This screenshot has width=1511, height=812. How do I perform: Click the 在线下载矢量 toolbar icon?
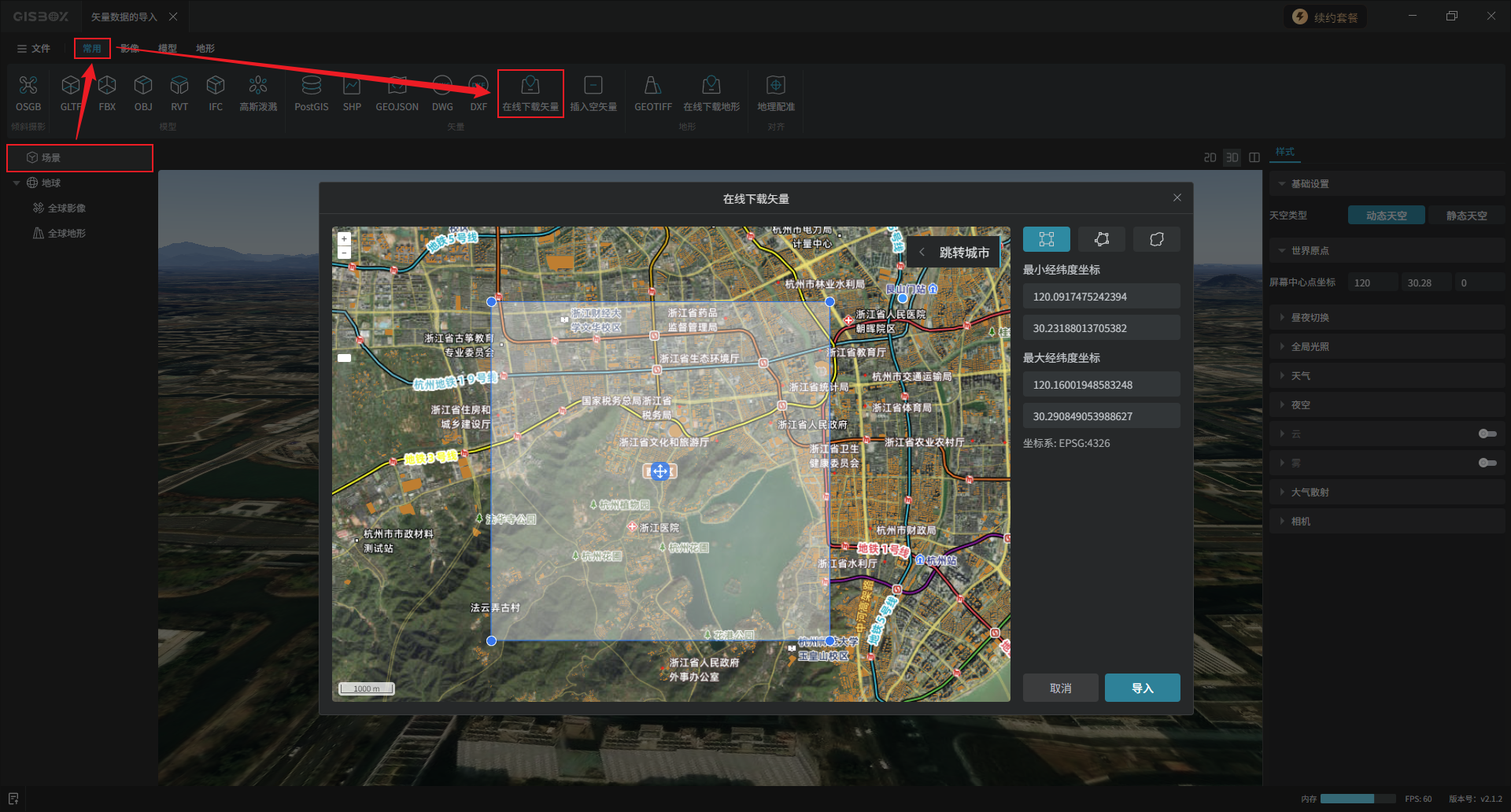(x=530, y=93)
